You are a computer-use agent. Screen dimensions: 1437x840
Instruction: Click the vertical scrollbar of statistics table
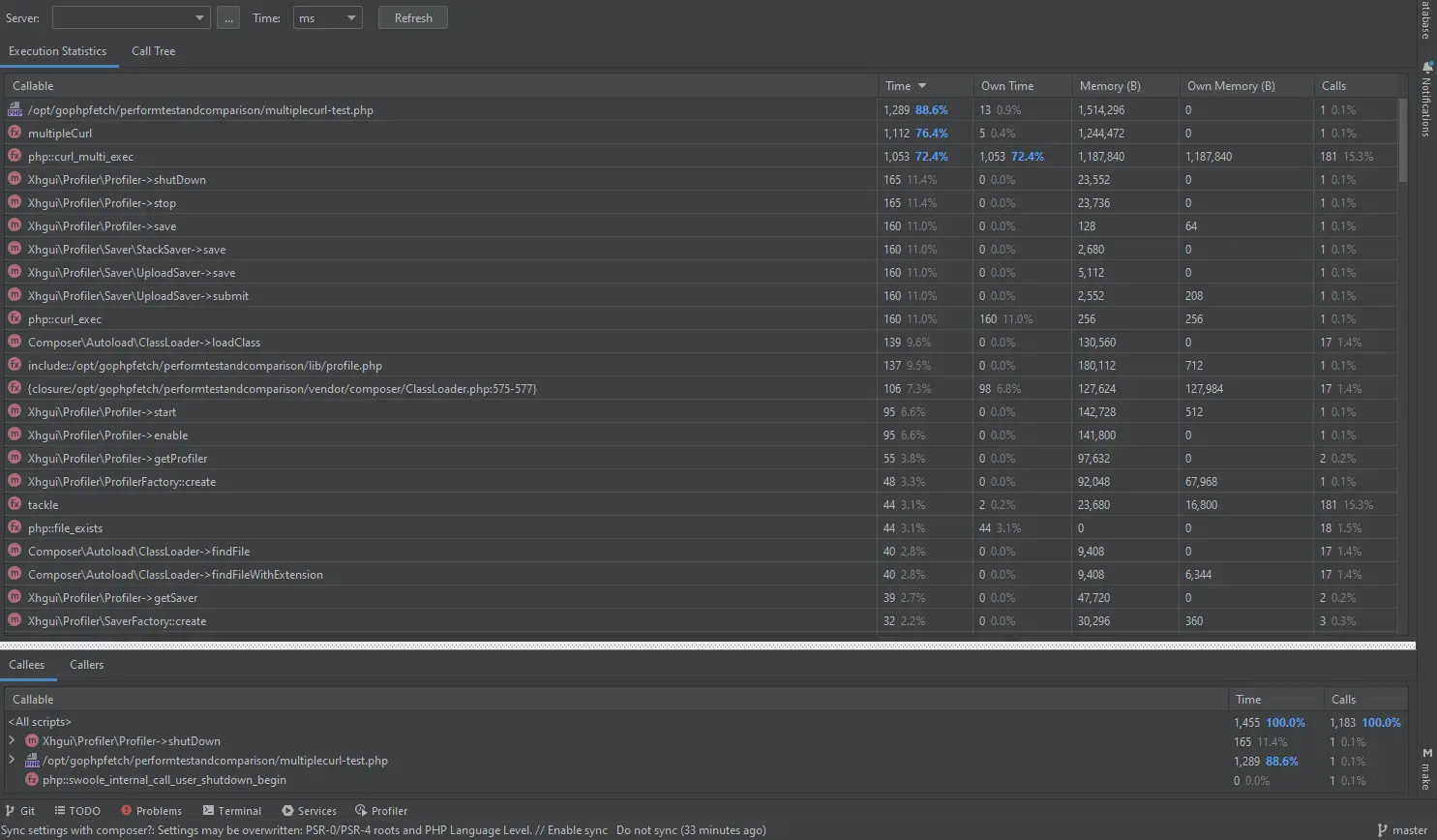tap(1403, 140)
